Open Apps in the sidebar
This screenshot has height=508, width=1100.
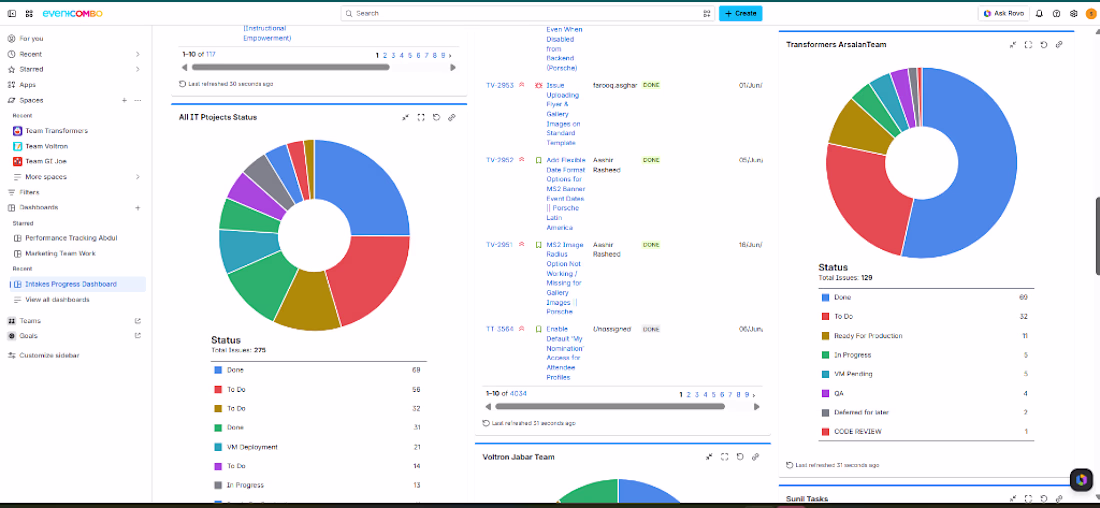(x=27, y=85)
